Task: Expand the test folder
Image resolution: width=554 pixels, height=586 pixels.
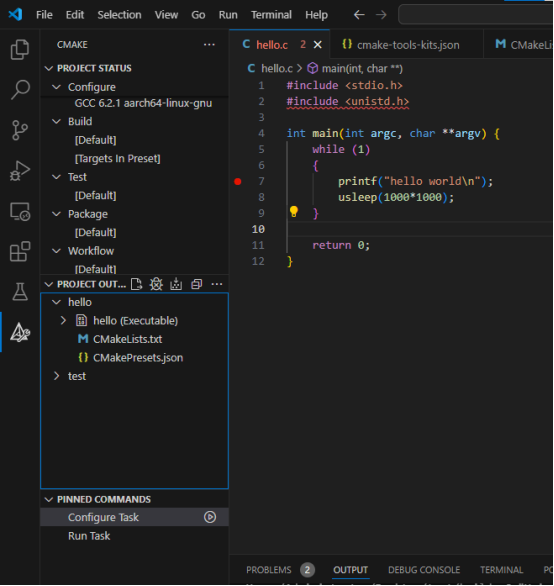Action: (x=56, y=376)
